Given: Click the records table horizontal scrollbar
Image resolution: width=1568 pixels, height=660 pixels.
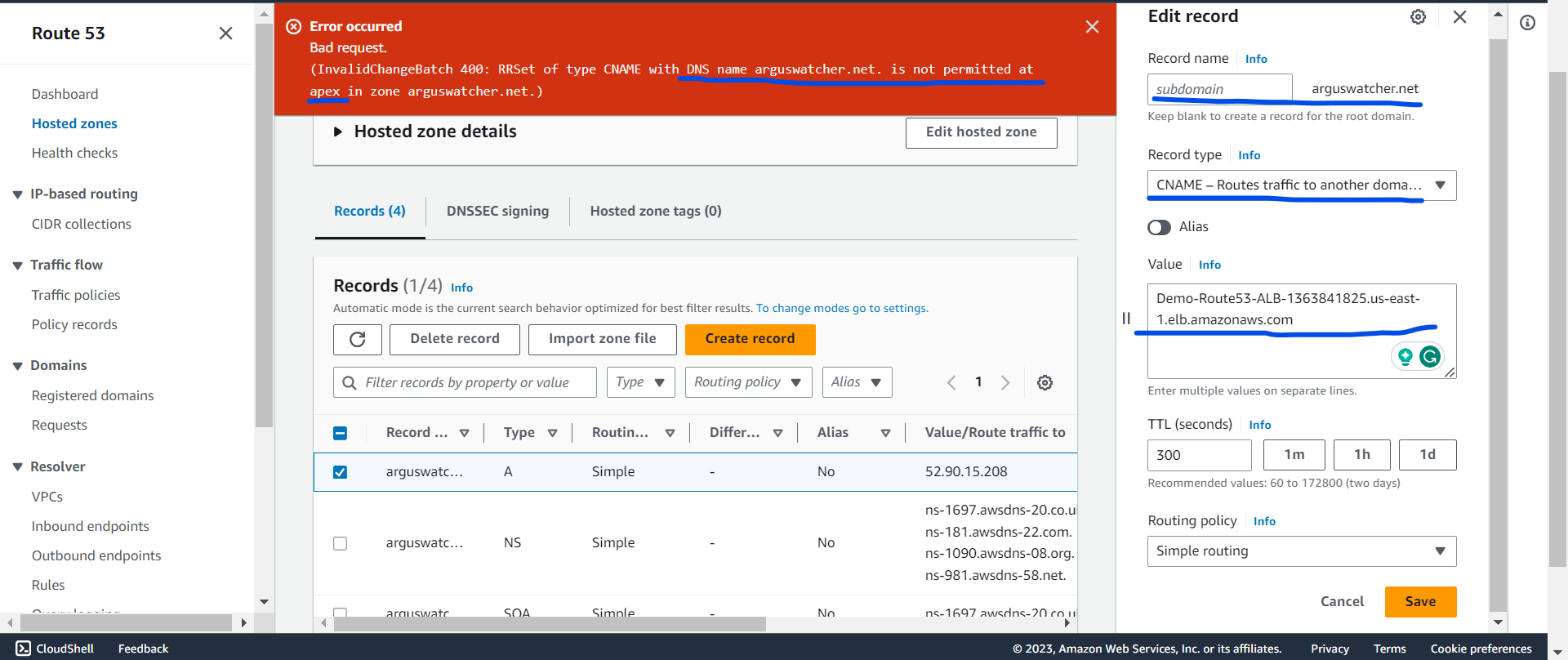Looking at the screenshot, I should pos(550,624).
